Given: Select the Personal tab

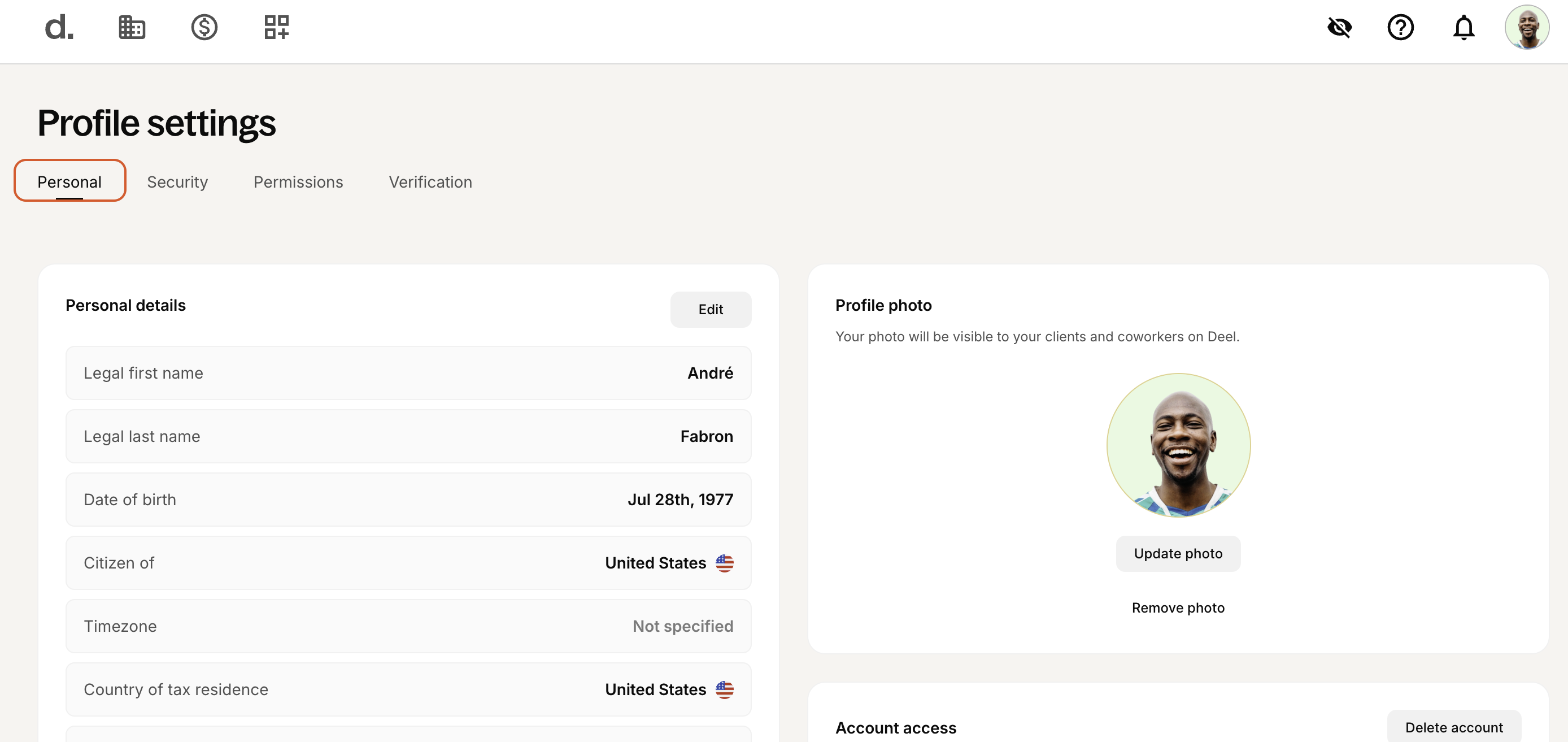Looking at the screenshot, I should [x=69, y=180].
